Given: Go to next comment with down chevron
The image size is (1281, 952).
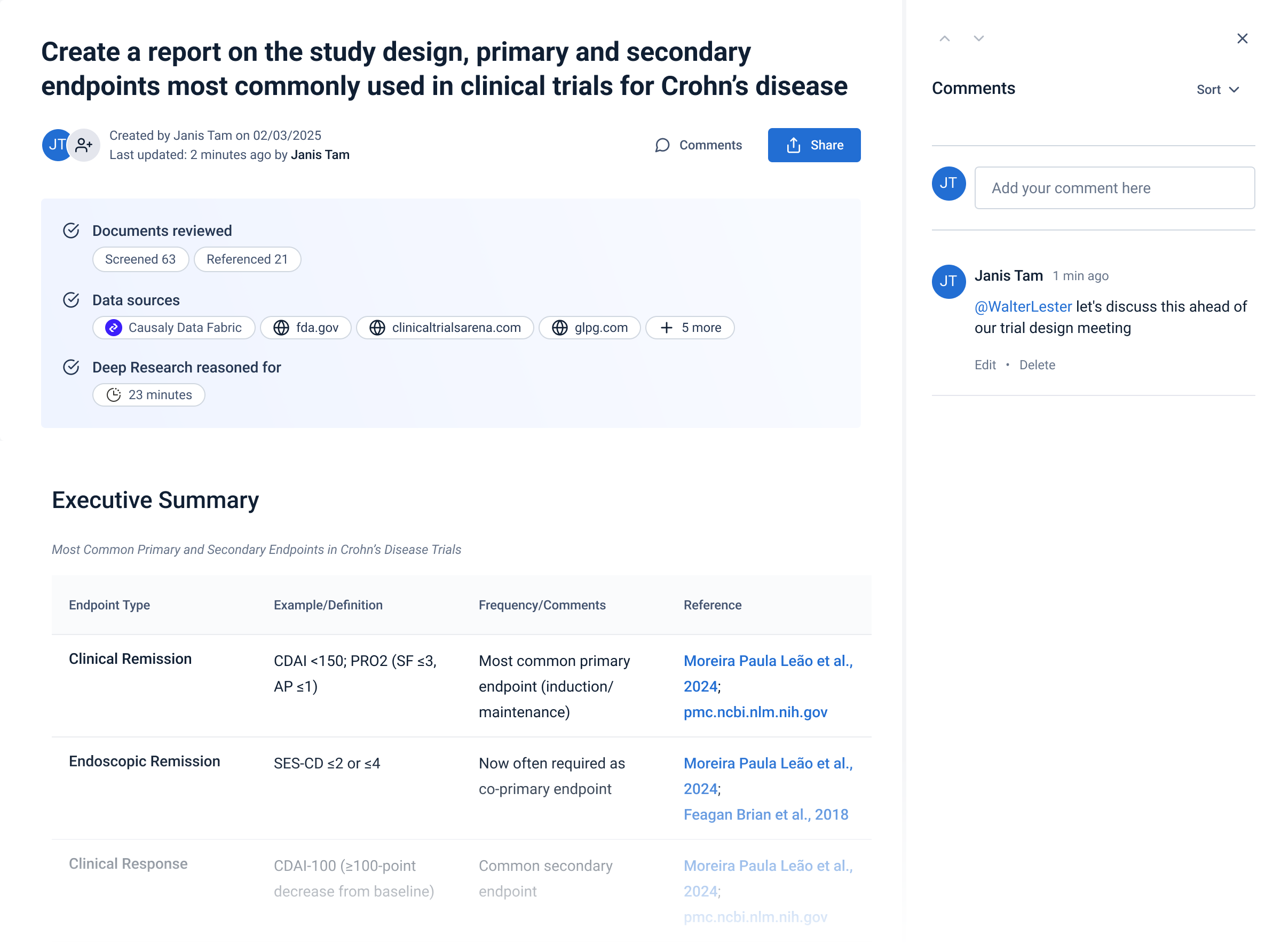Looking at the screenshot, I should tap(978, 38).
